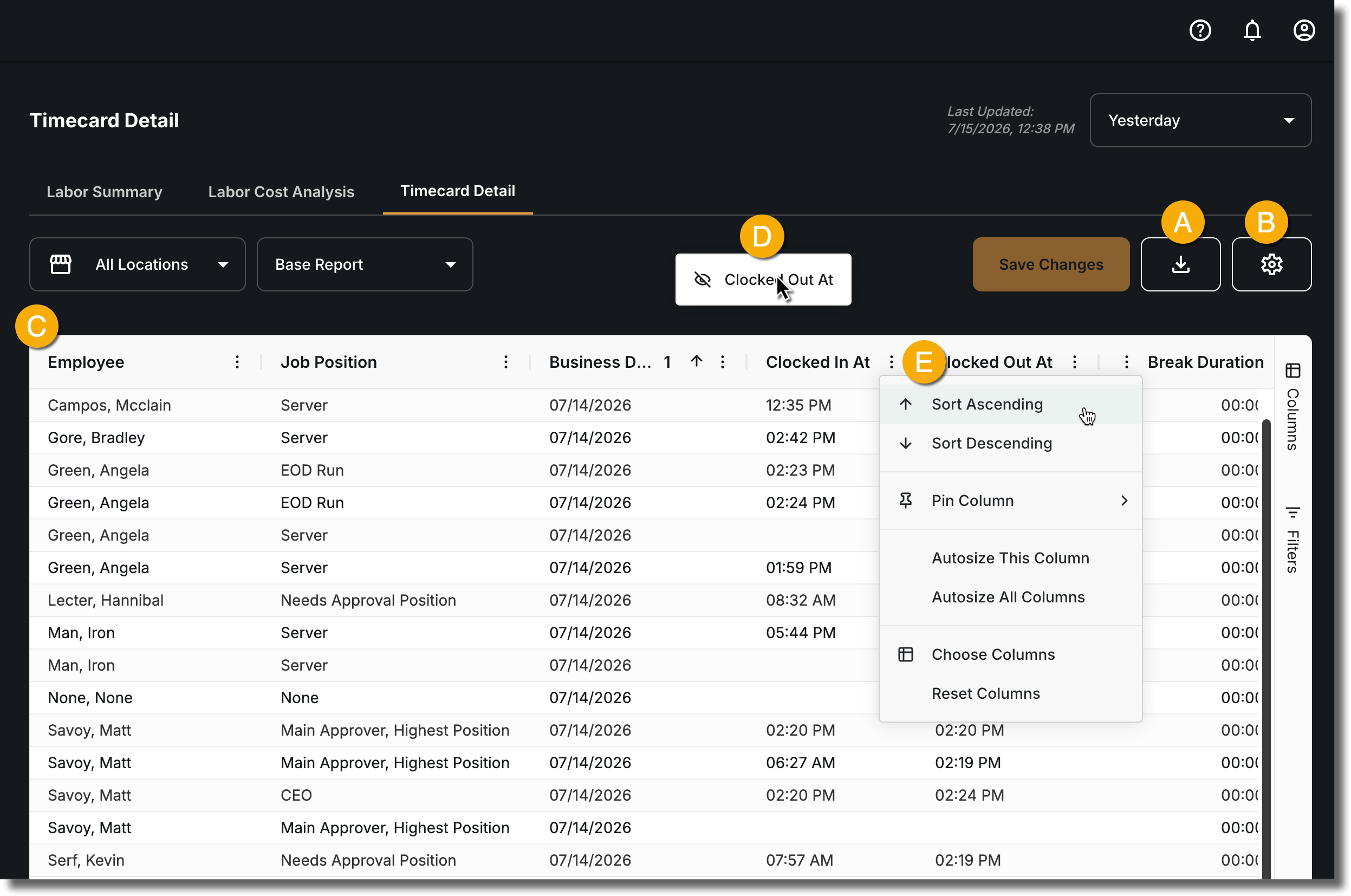
Task: Click the Employee column header
Action: pyautogui.click(x=86, y=362)
